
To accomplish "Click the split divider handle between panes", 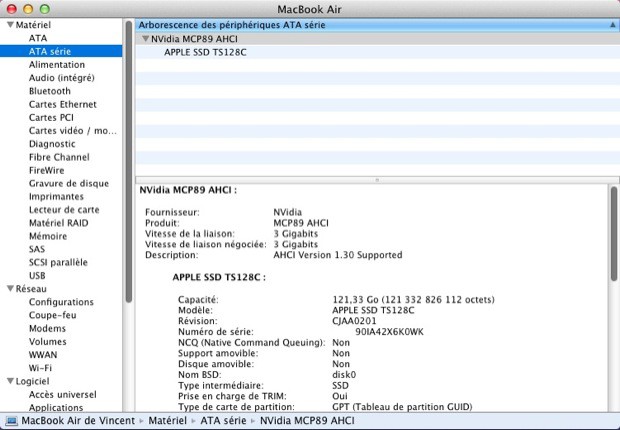I will click(376, 180).
